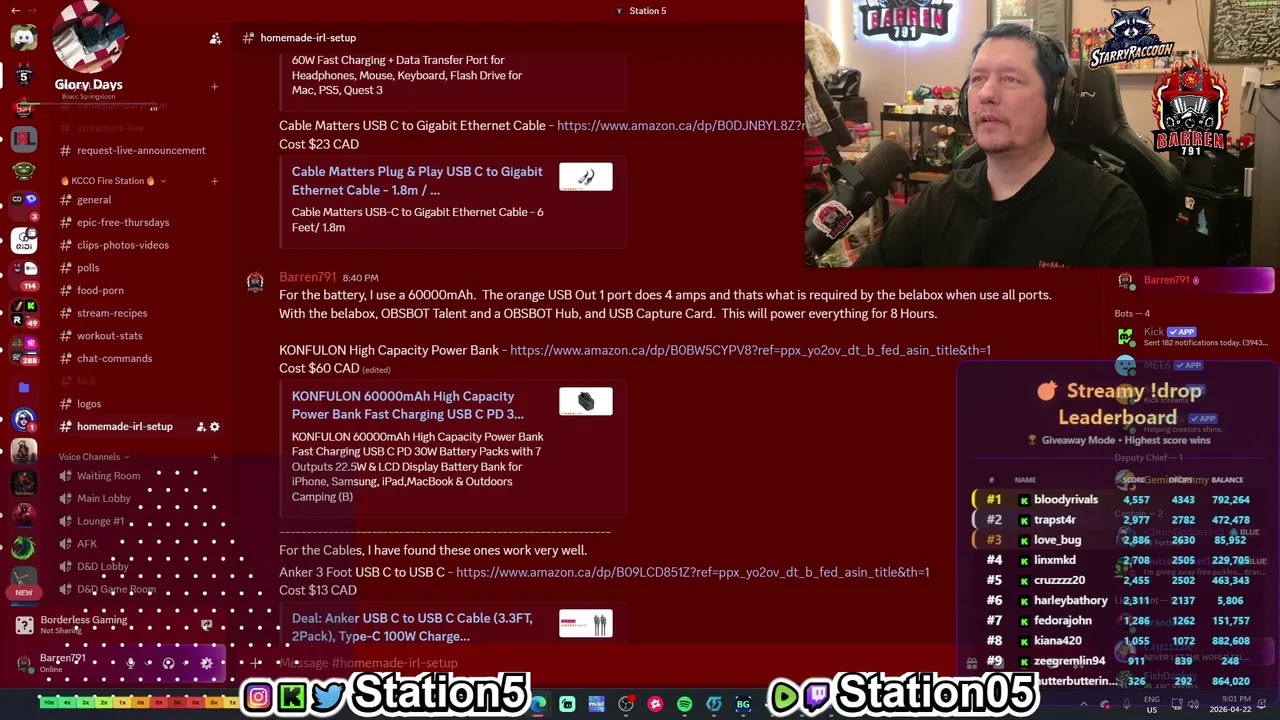Open user settings gear beside Barren791
The width and height of the screenshot is (1280, 720).
(207, 663)
